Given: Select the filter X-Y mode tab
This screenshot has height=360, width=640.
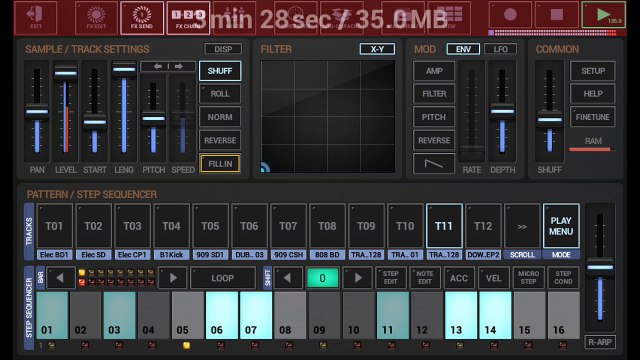Looking at the screenshot, I should (377, 49).
